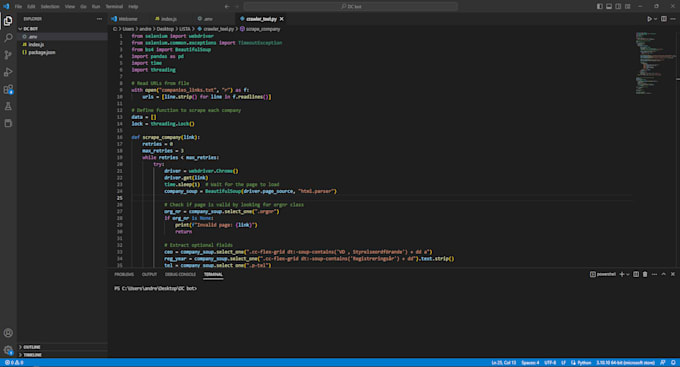Toggle the primary side bar layout button
The image size is (680, 367).
600,7
